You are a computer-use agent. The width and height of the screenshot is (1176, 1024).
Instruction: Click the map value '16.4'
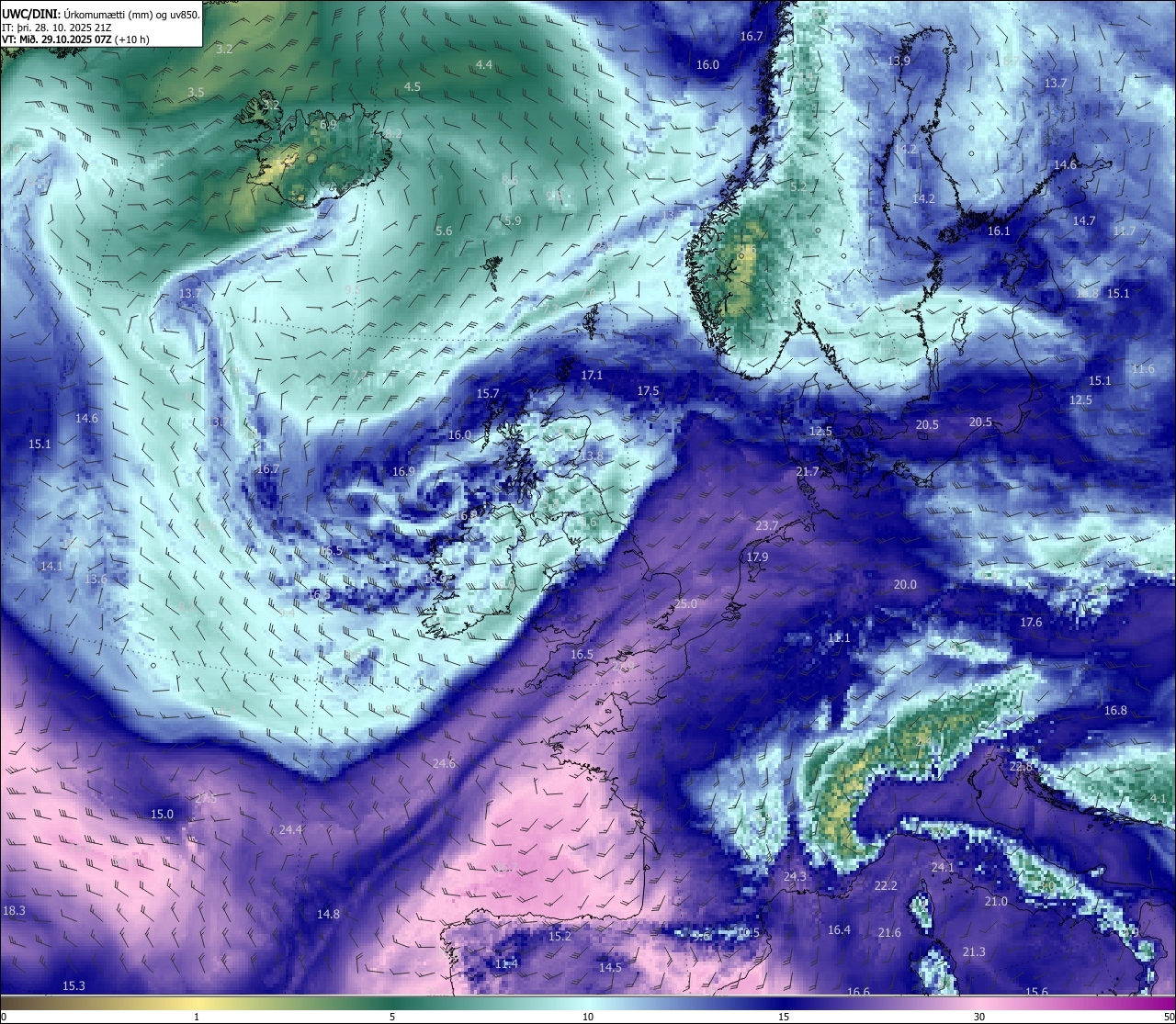[839, 930]
